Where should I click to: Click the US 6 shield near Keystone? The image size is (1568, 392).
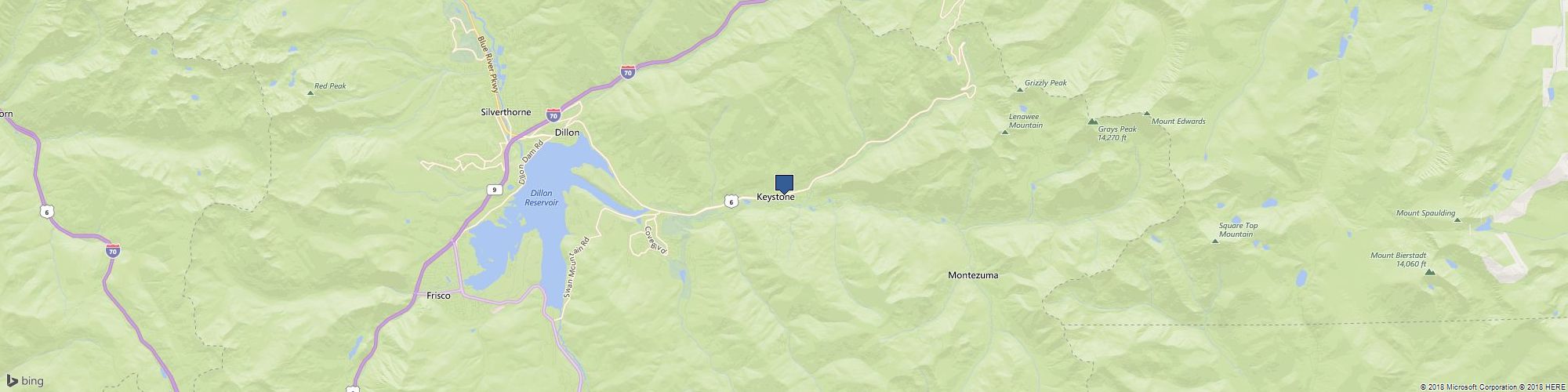[731, 201]
